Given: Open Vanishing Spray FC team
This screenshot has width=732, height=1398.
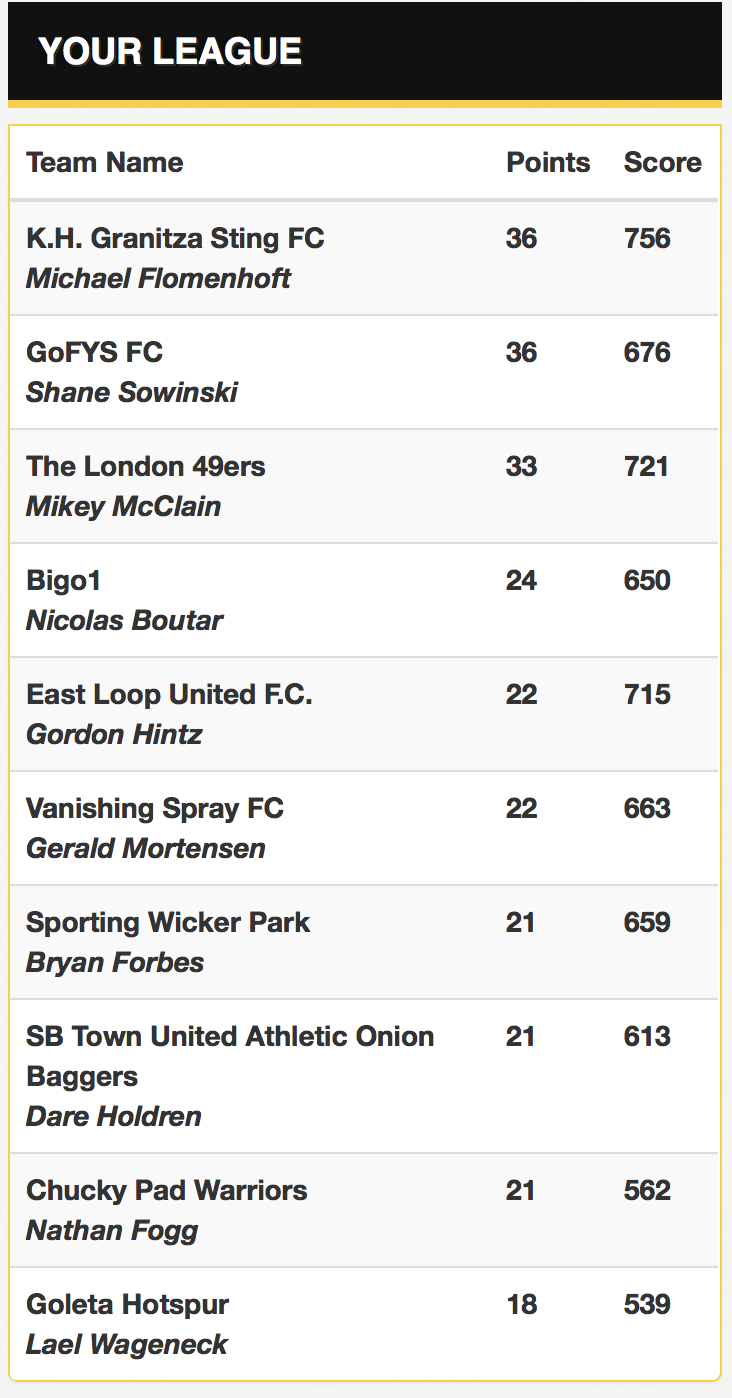Looking at the screenshot, I should coord(155,808).
